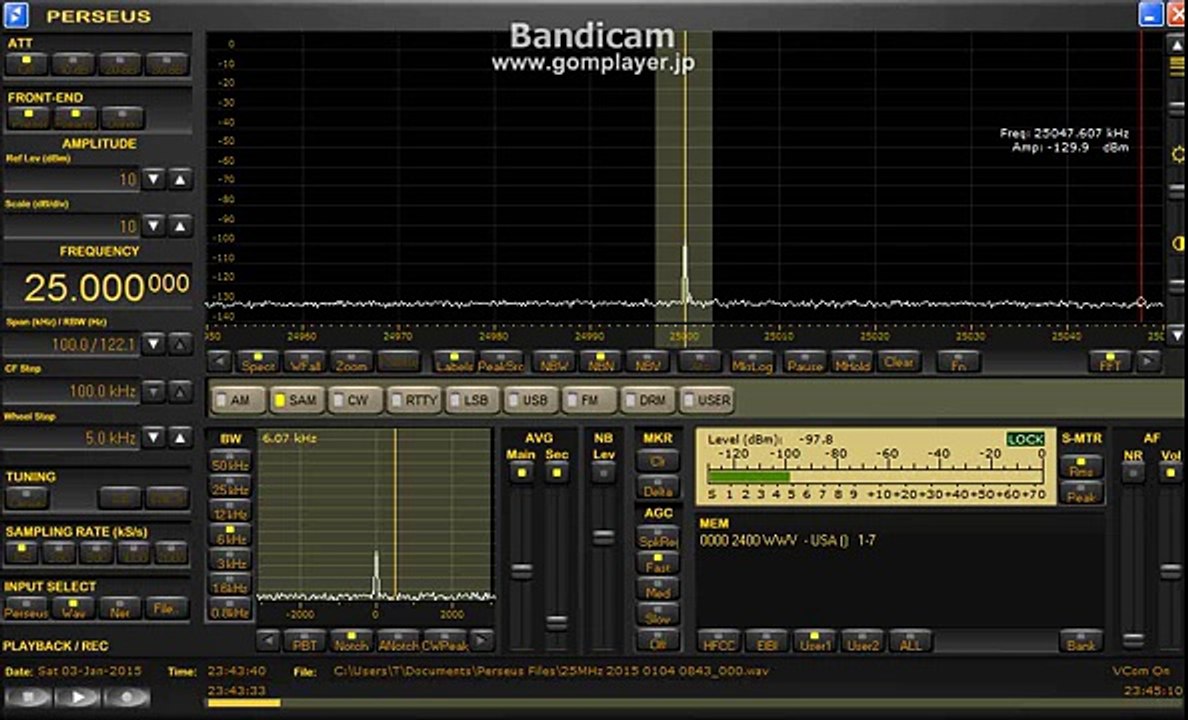Start recording with the record button
1188x720 pixels.
coord(127,697)
